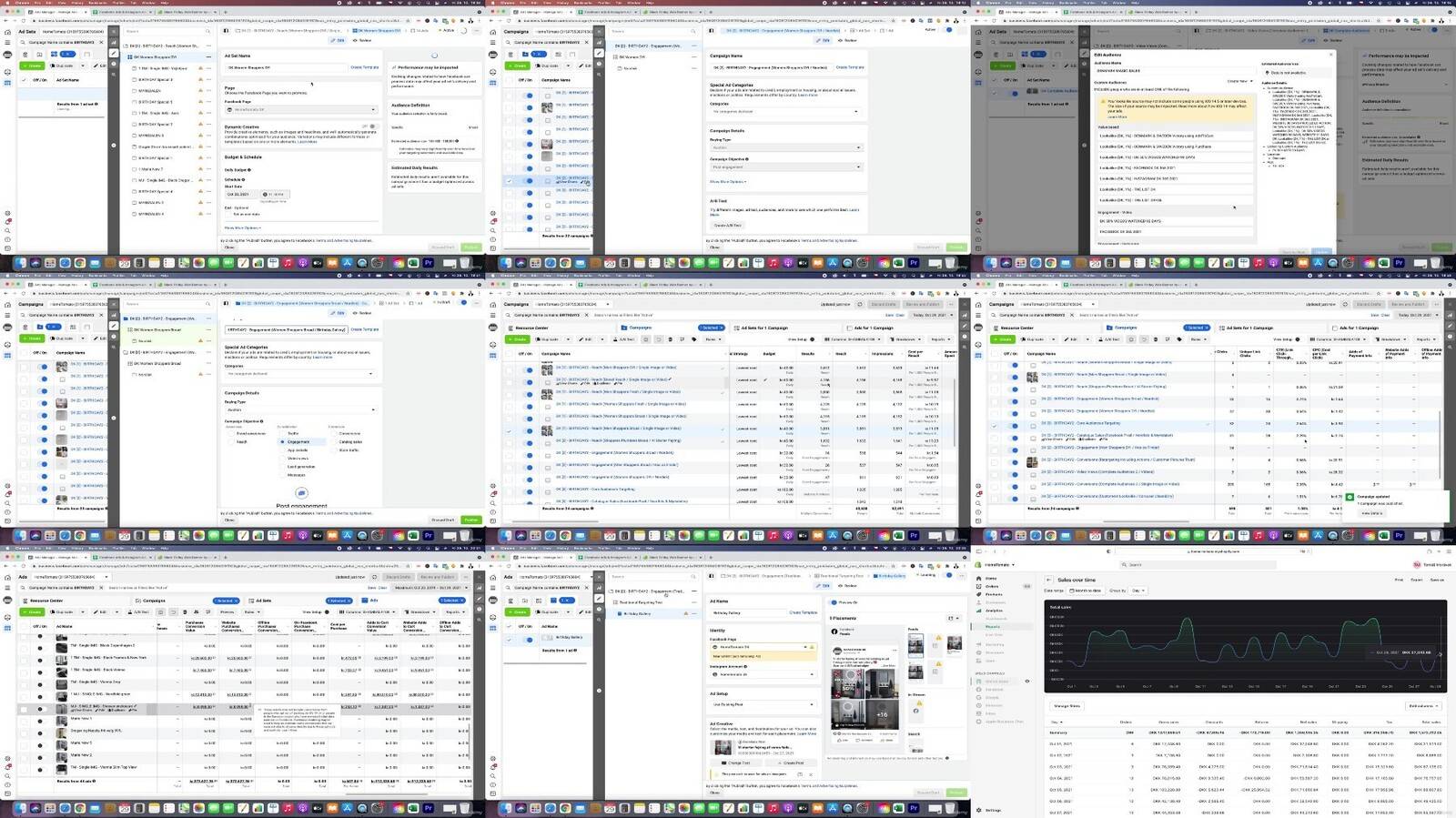The width and height of the screenshot is (1456, 818).
Task: Untick the checked campaign row checkbox in top-middle screenshot
Action: [509, 181]
